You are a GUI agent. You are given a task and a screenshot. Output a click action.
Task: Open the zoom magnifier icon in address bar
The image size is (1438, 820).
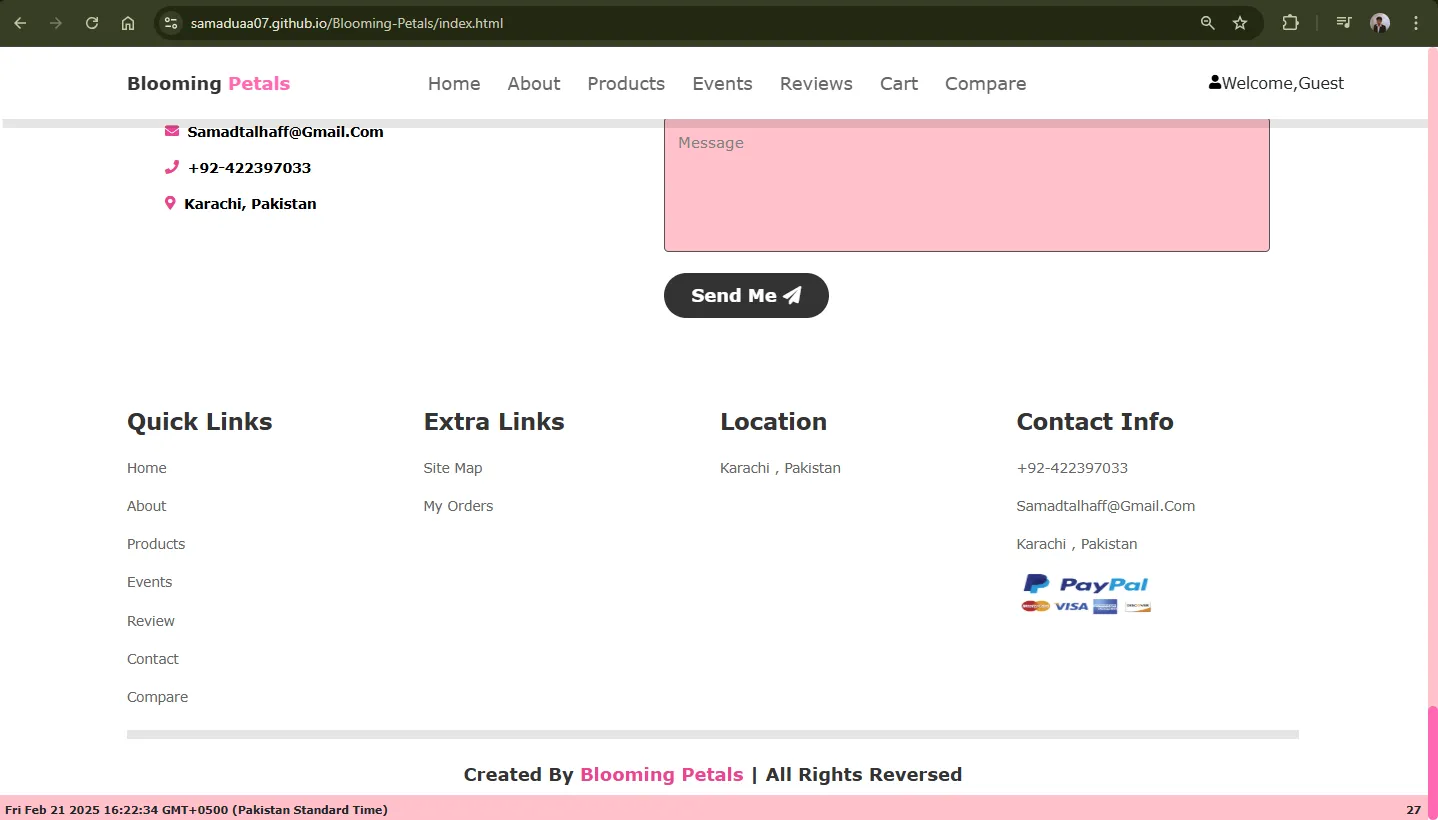pyautogui.click(x=1208, y=23)
